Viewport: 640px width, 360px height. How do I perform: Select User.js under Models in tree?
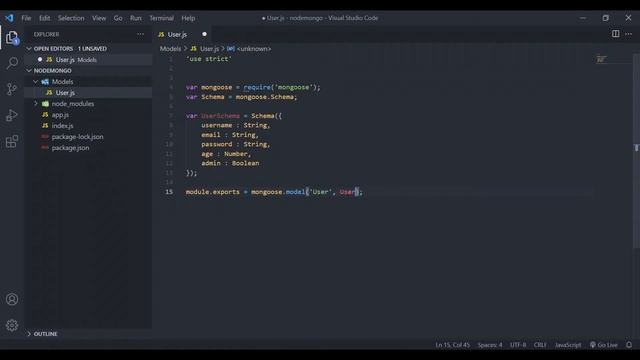pos(65,93)
